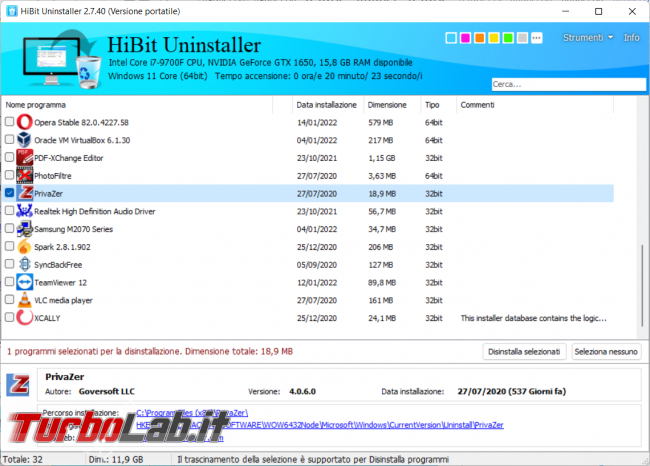Click the Opera Stable program icon
This screenshot has width=650, height=466.
click(x=24, y=122)
